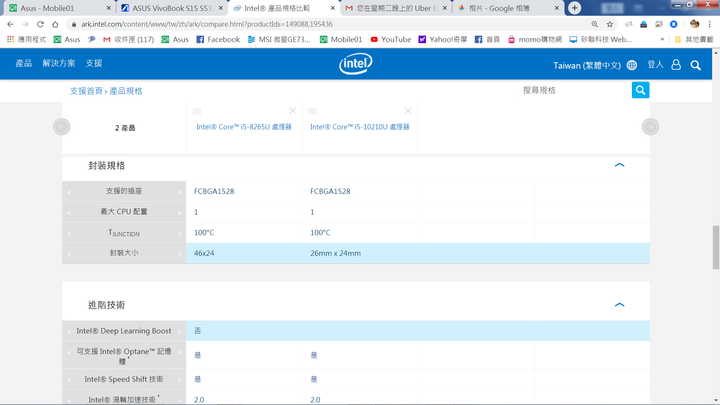Screen dimensions: 720x405
Task: Open Gmail inbox bookmark (117)
Action: [x=129, y=39]
